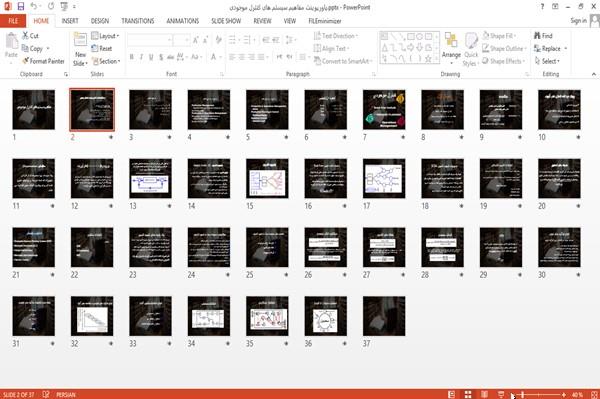Switch to the SLIDE SHOW tab
Image resolution: width=600 pixels, height=399 pixels.
coord(226,21)
